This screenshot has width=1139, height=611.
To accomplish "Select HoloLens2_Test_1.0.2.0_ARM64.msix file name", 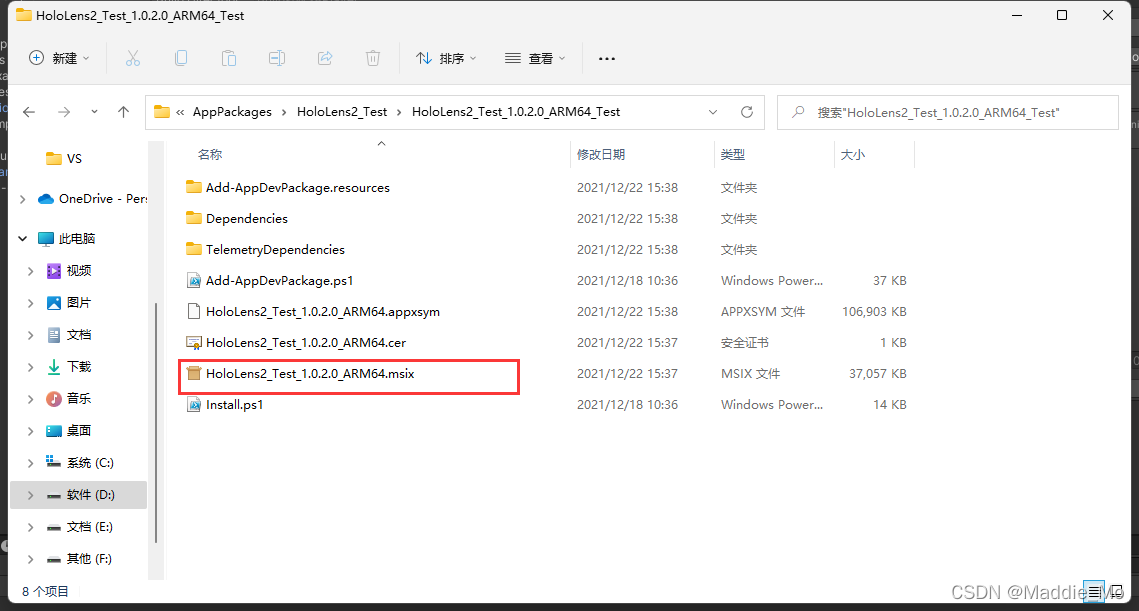I will pos(310,373).
